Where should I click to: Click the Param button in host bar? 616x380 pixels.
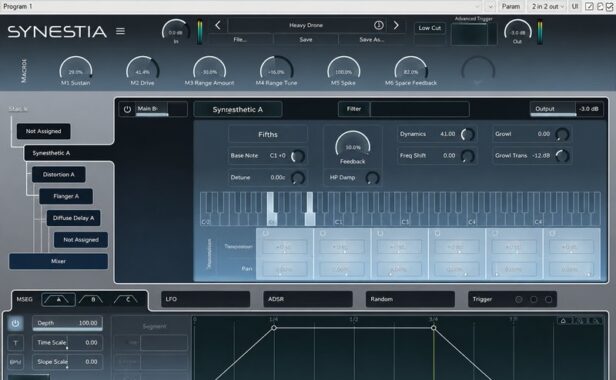[x=511, y=6]
